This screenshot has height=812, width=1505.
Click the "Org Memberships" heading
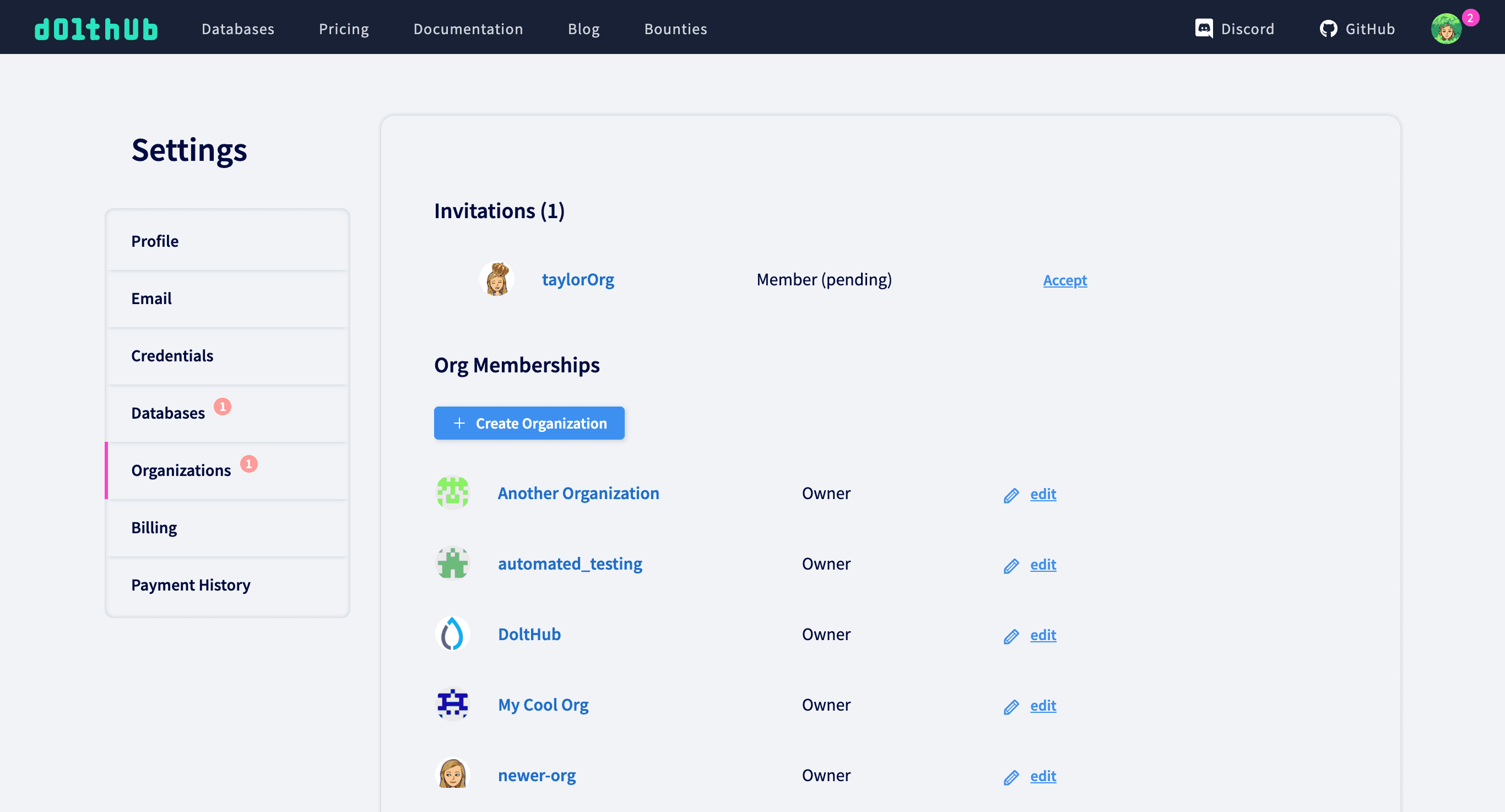click(517, 365)
